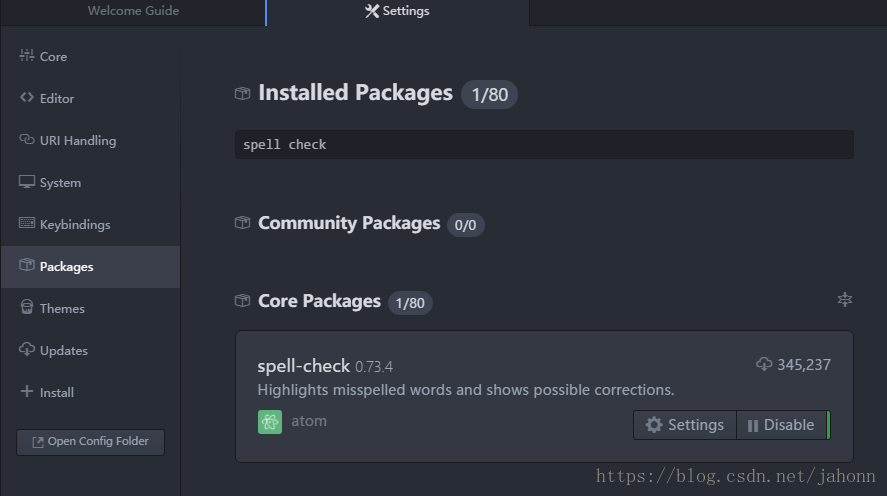
Task: Select the Editor code brackets icon
Action: tap(27, 97)
